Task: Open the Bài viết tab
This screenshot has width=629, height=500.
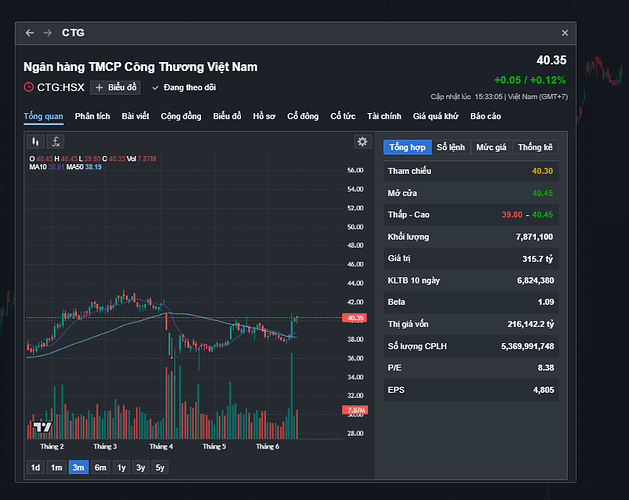Action: 136,116
